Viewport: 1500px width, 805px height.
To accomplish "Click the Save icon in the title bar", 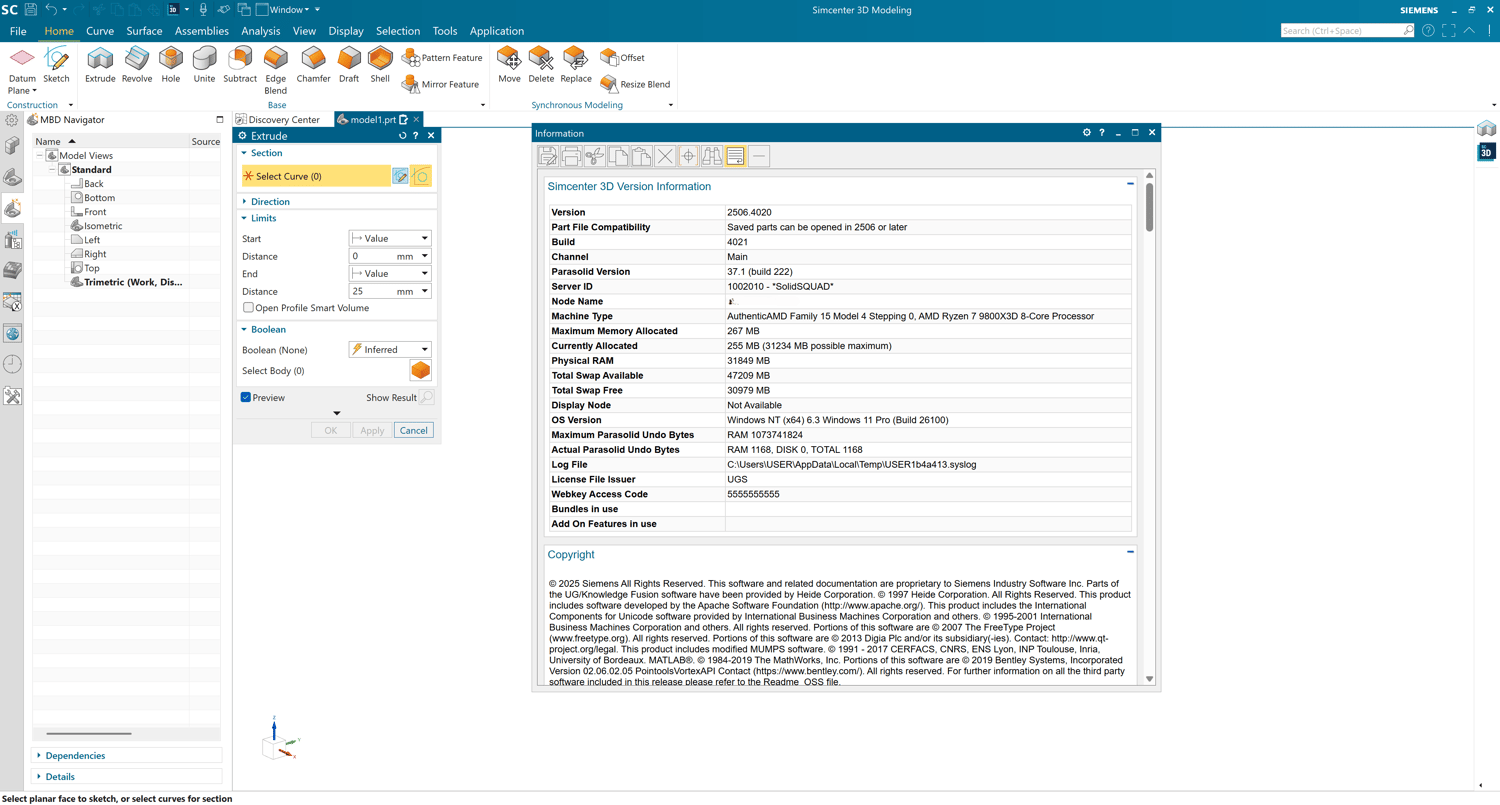I will (30, 10).
